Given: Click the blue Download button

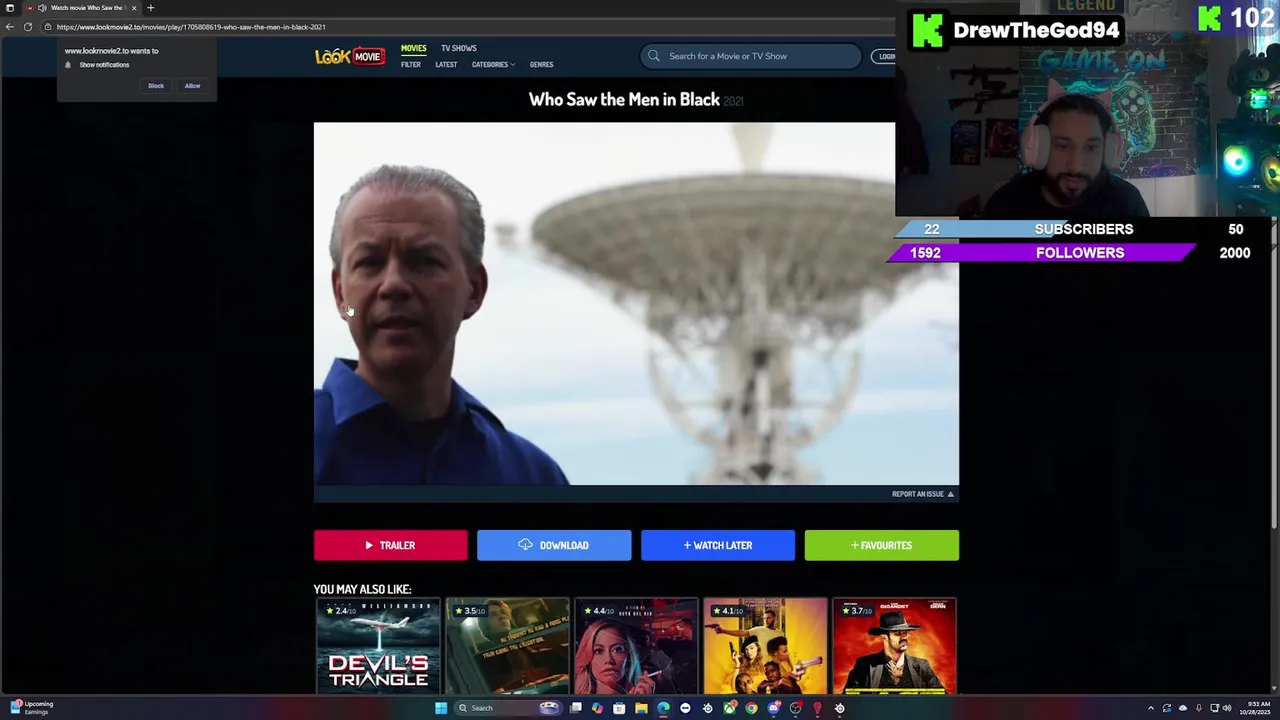Looking at the screenshot, I should point(554,545).
